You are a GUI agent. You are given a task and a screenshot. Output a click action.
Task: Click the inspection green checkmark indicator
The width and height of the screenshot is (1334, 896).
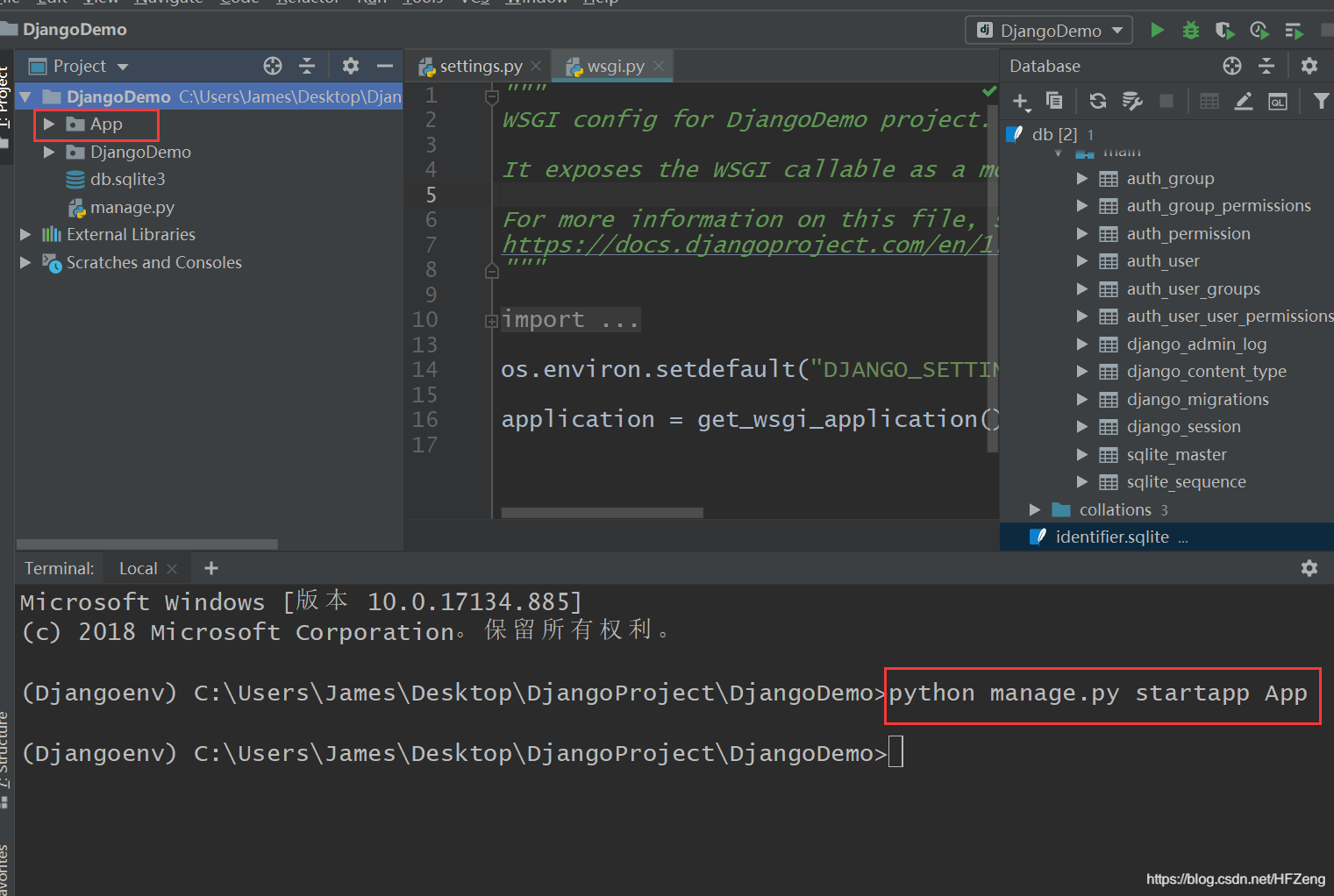click(989, 91)
